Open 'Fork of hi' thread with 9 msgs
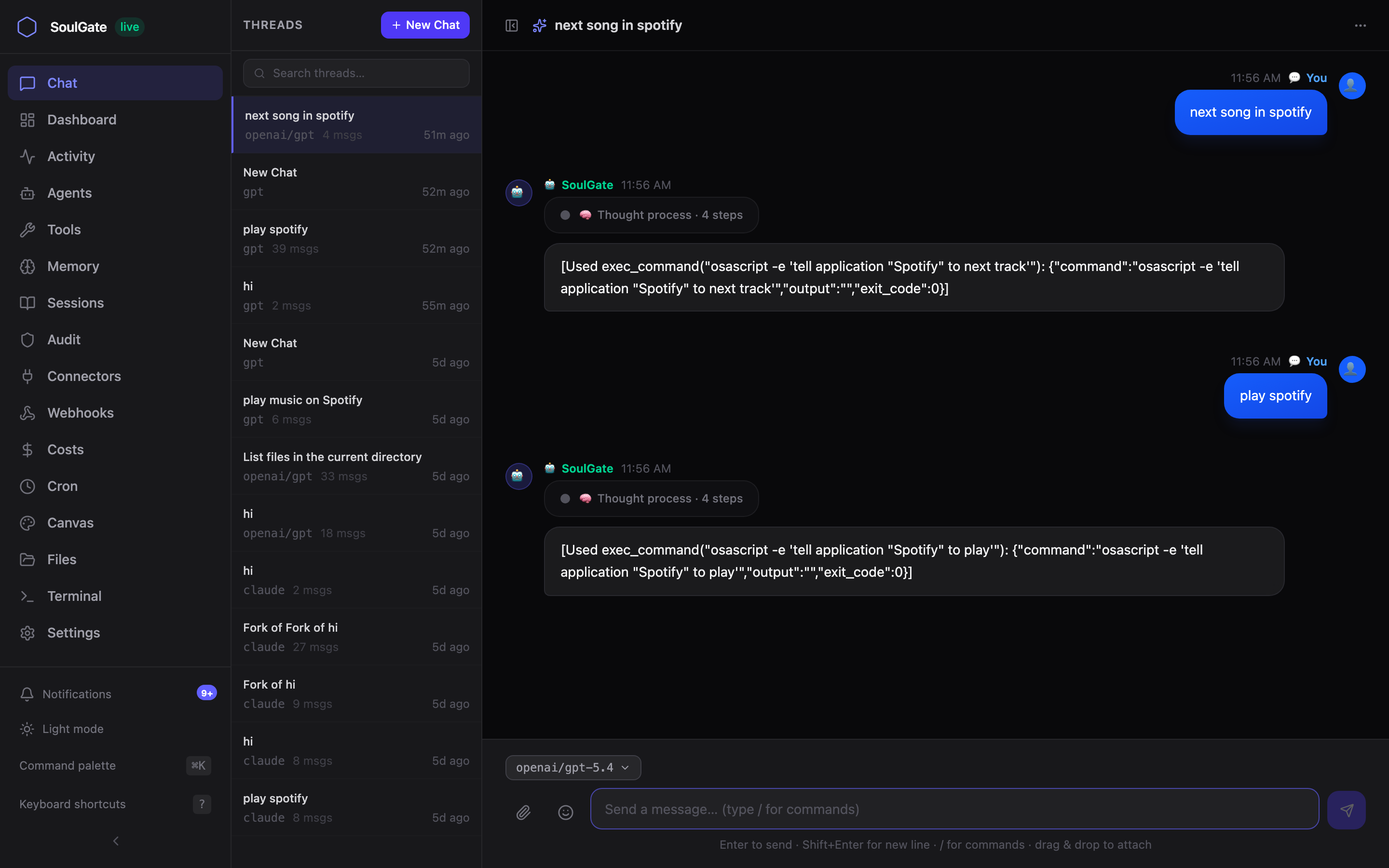Screen dimensions: 1389x868 coord(356,693)
